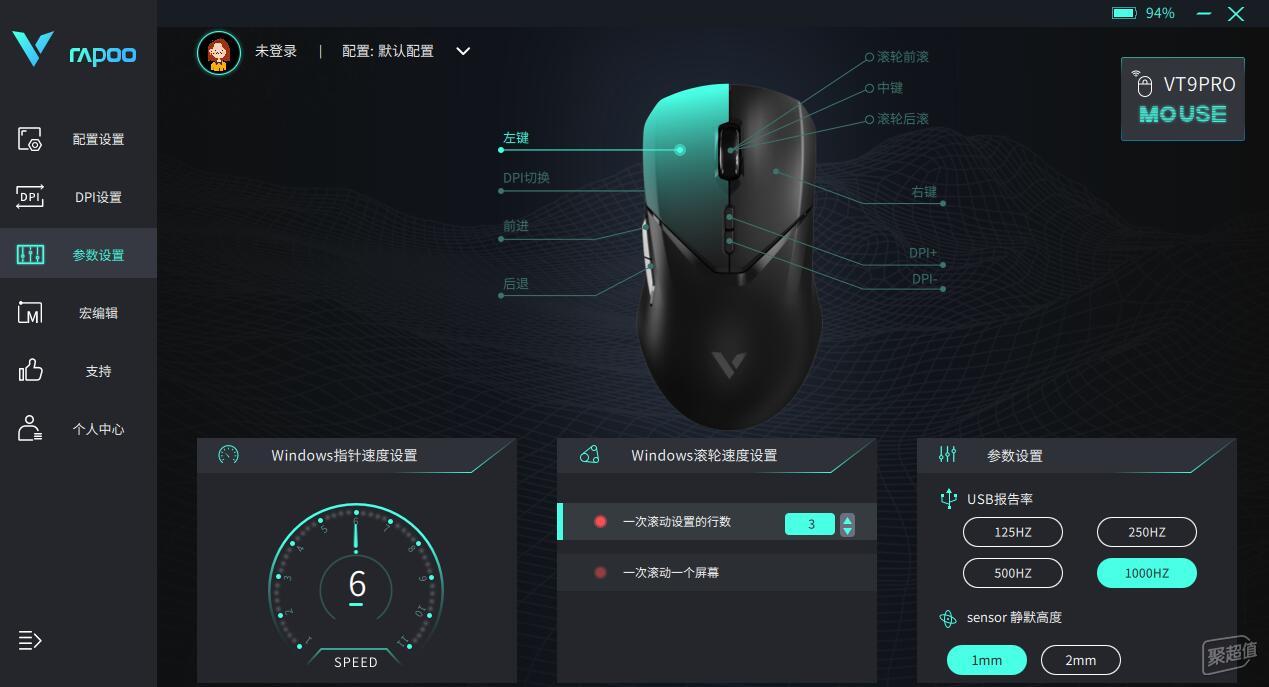Click the 左键 left button label
1269x687 pixels.
coord(516,138)
